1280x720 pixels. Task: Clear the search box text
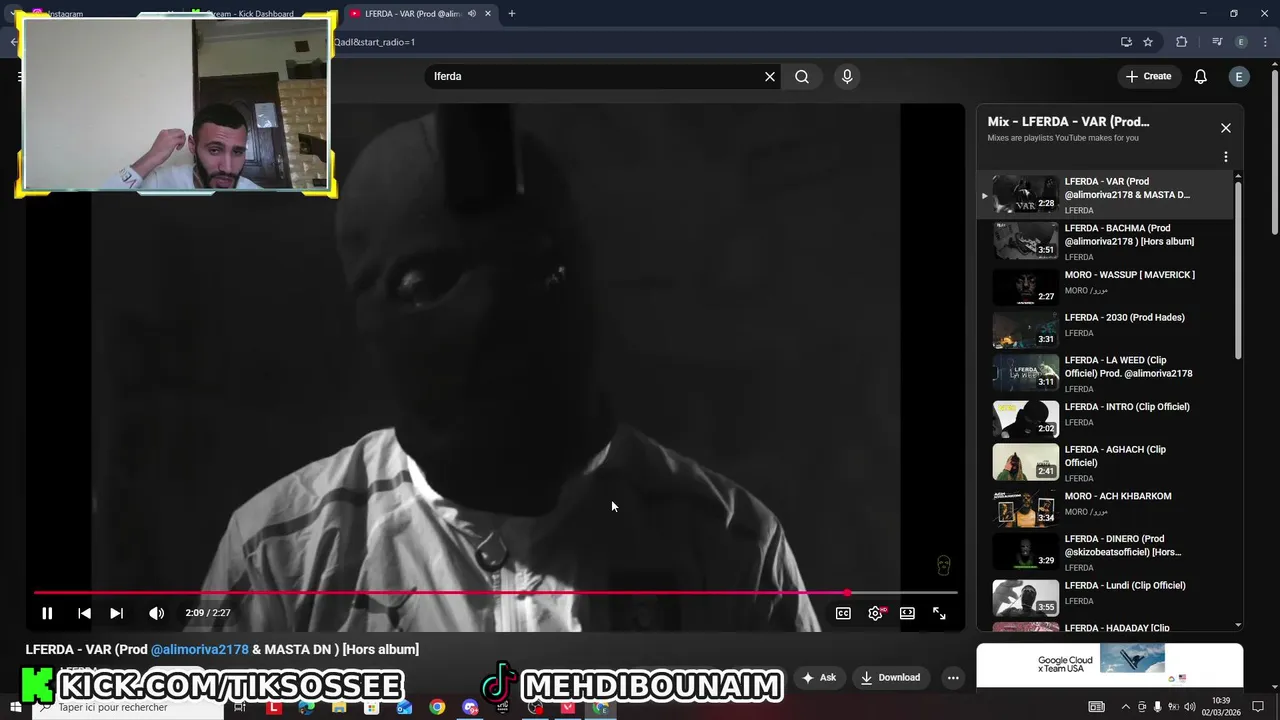click(x=770, y=76)
